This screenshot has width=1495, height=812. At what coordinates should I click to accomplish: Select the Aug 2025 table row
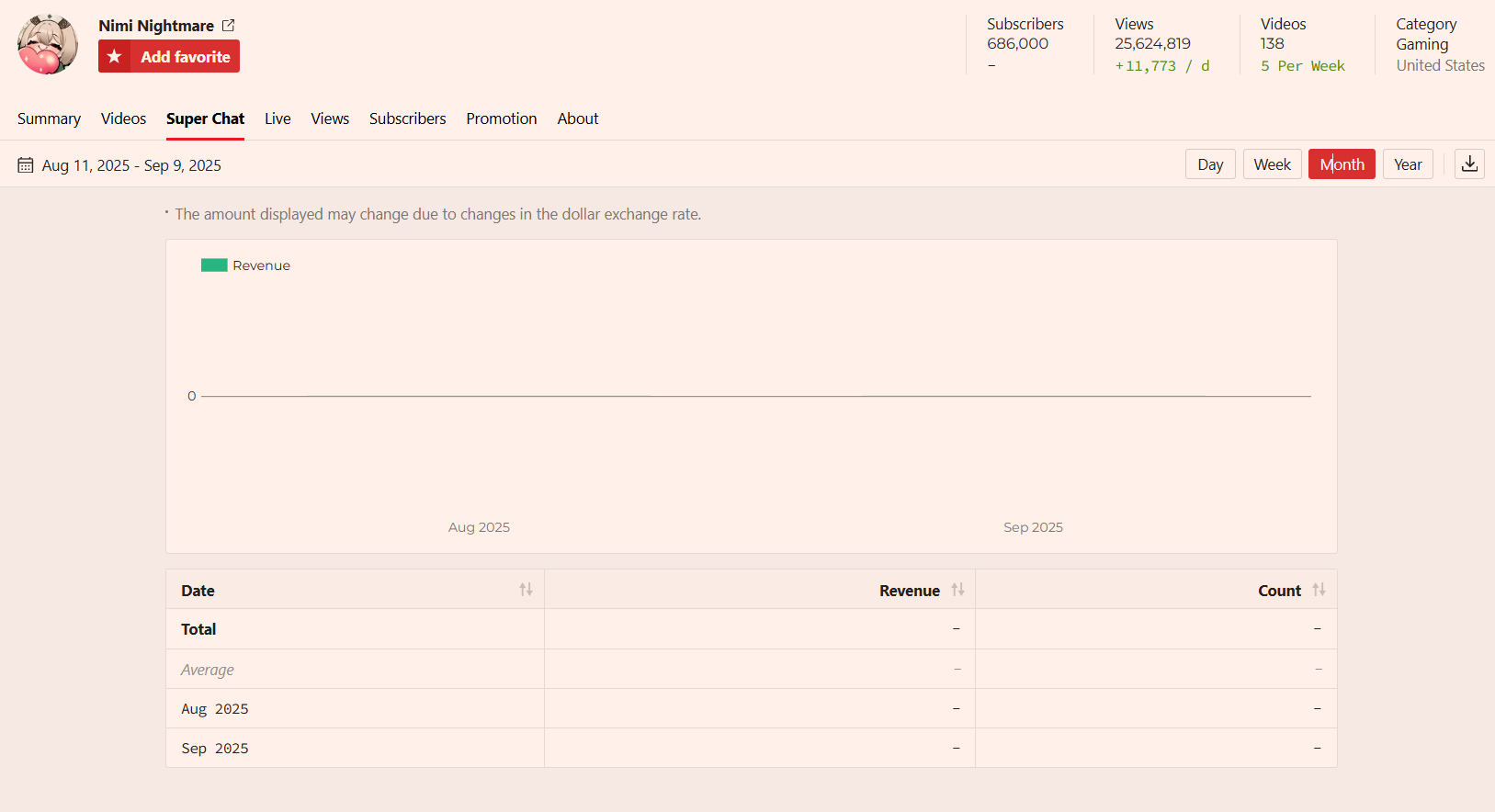click(751, 708)
